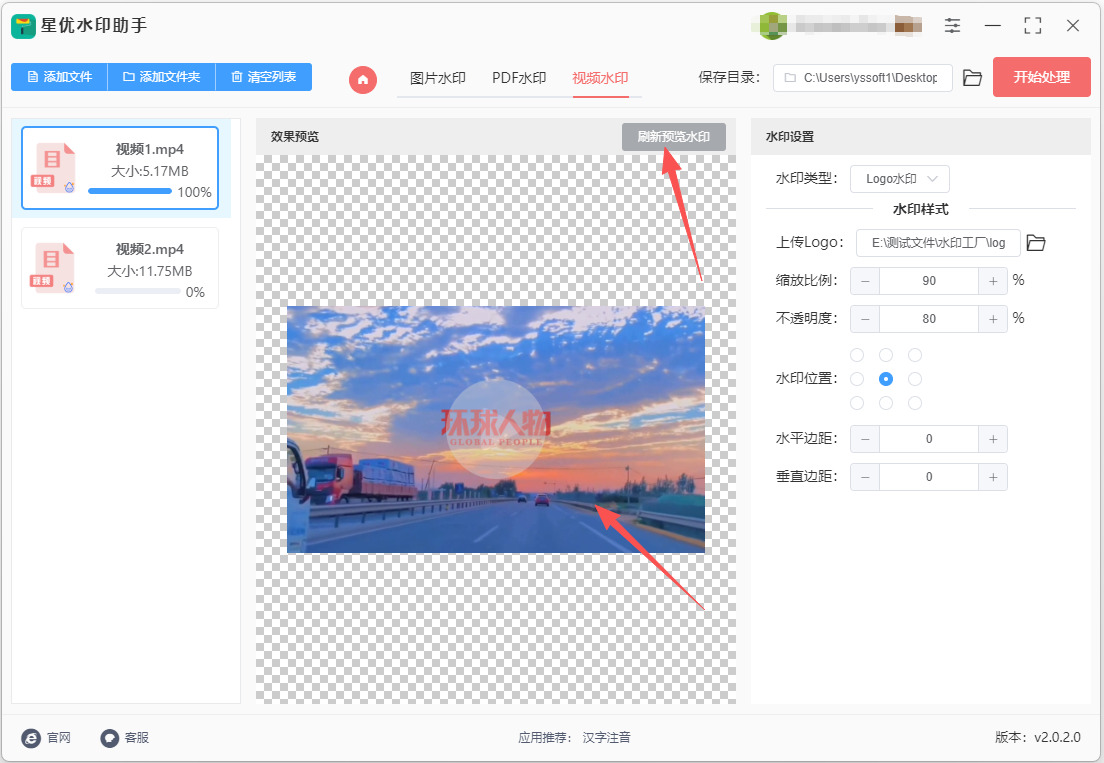This screenshot has height=763, width=1104.
Task: Click 大小:11.75MB file size text
Action: click(x=149, y=271)
